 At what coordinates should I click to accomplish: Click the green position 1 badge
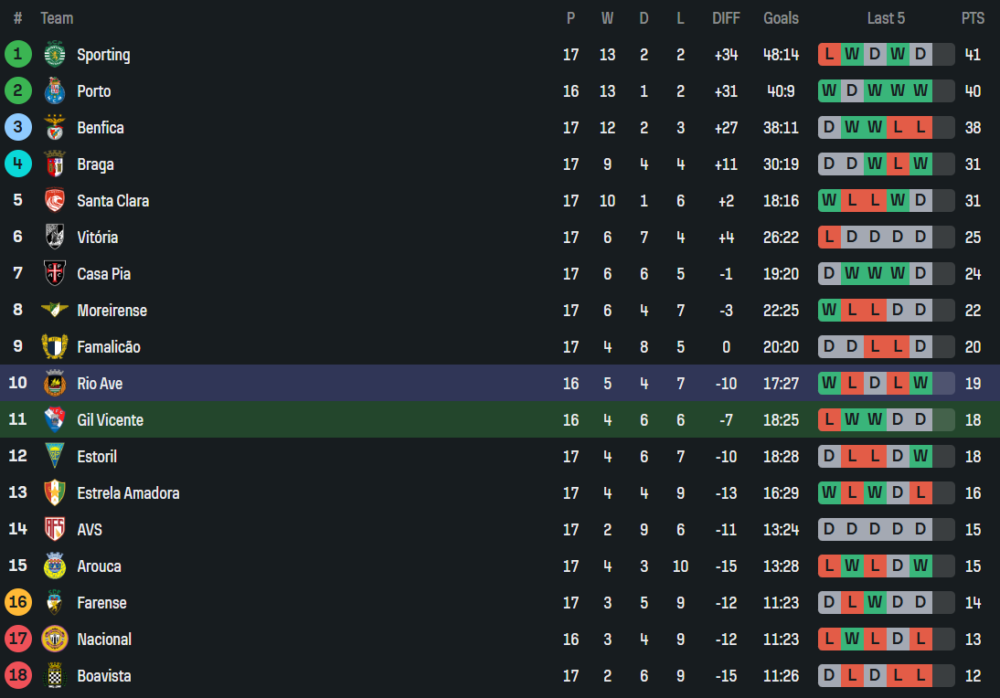click(x=18, y=55)
